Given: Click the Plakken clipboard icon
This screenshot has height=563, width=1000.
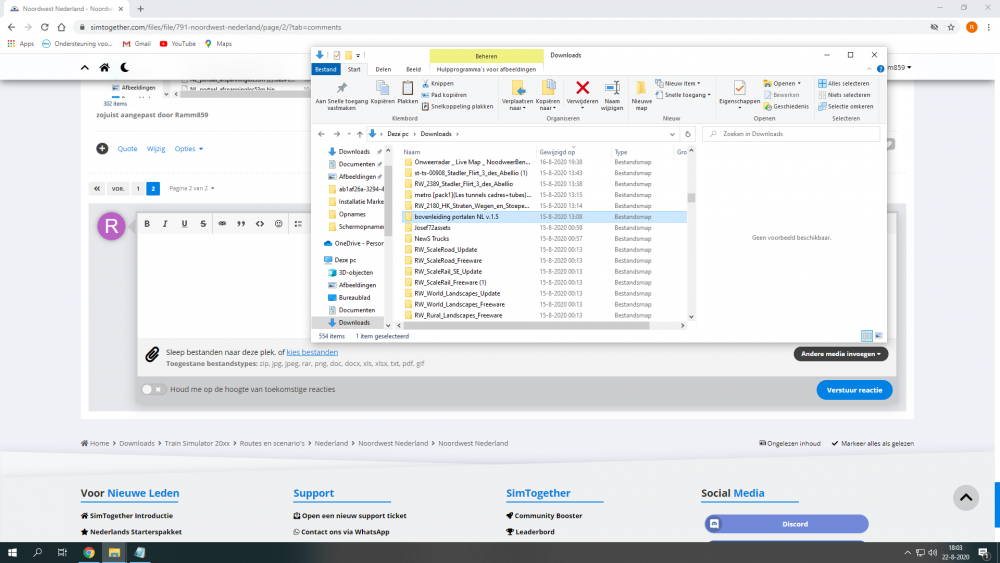Looking at the screenshot, I should coord(408,88).
